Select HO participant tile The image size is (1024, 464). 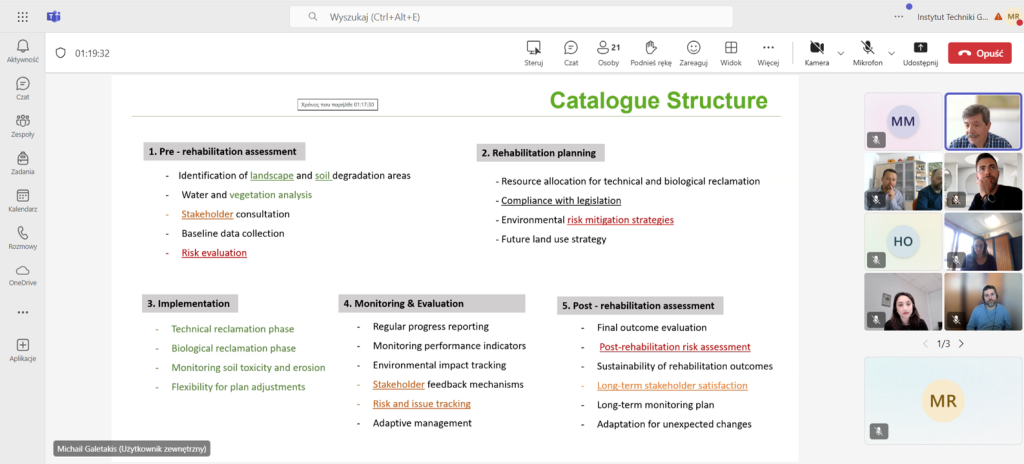(903, 241)
